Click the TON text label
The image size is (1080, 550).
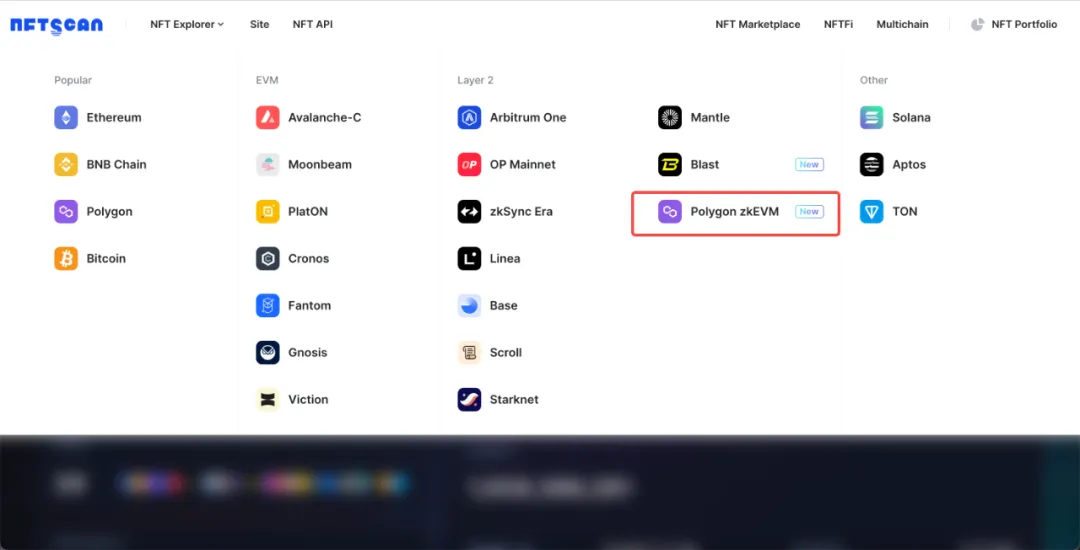[x=905, y=211]
